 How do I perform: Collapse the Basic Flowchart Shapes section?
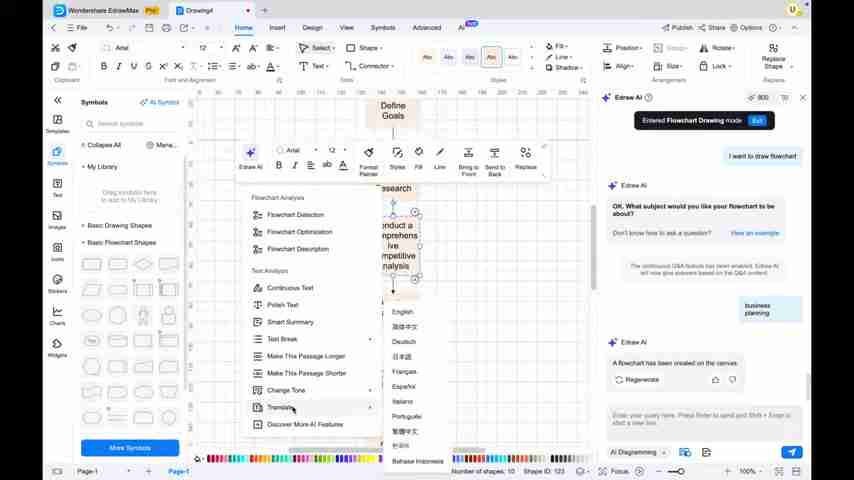pyautogui.click(x=83, y=242)
